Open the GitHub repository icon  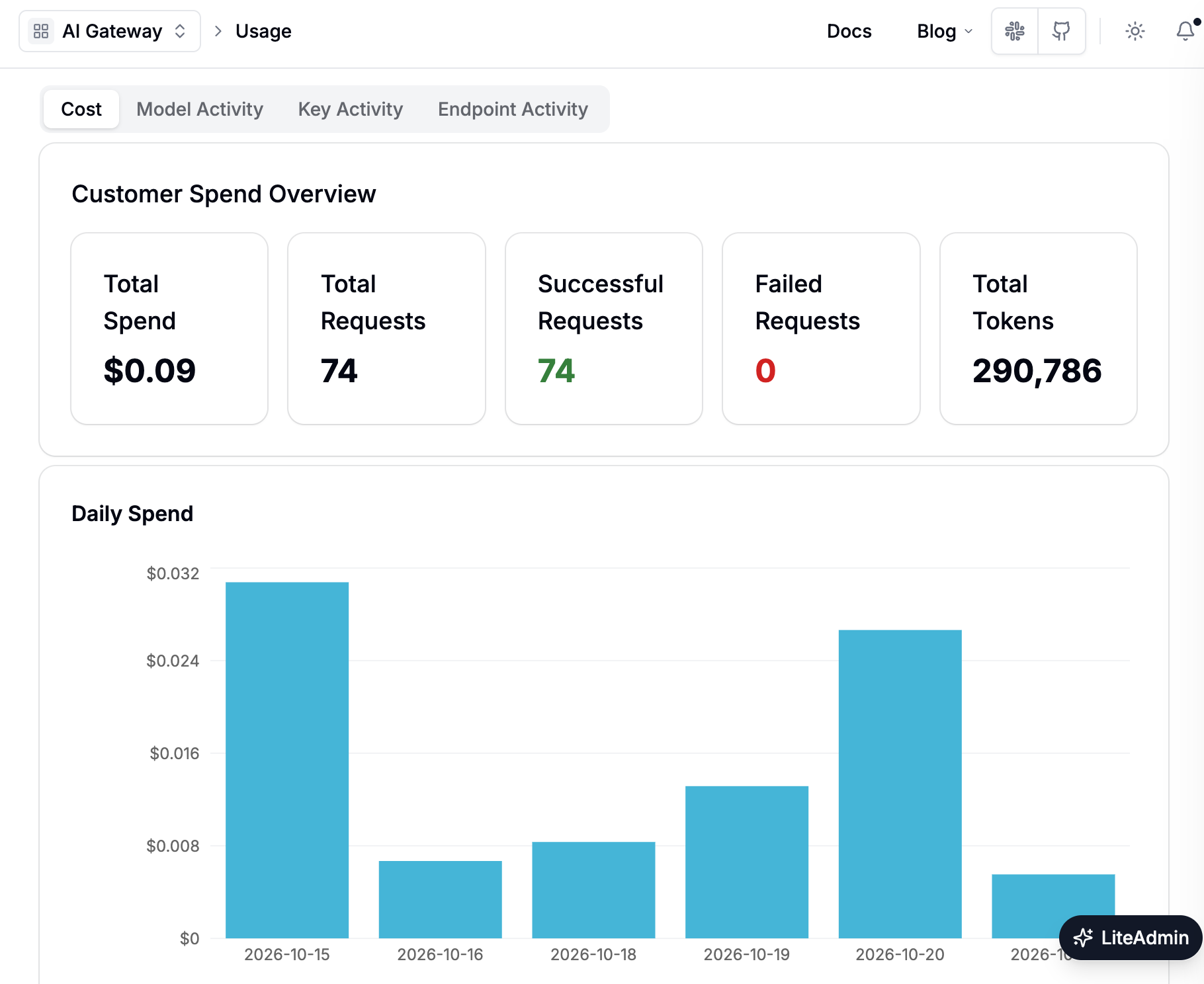point(1062,31)
